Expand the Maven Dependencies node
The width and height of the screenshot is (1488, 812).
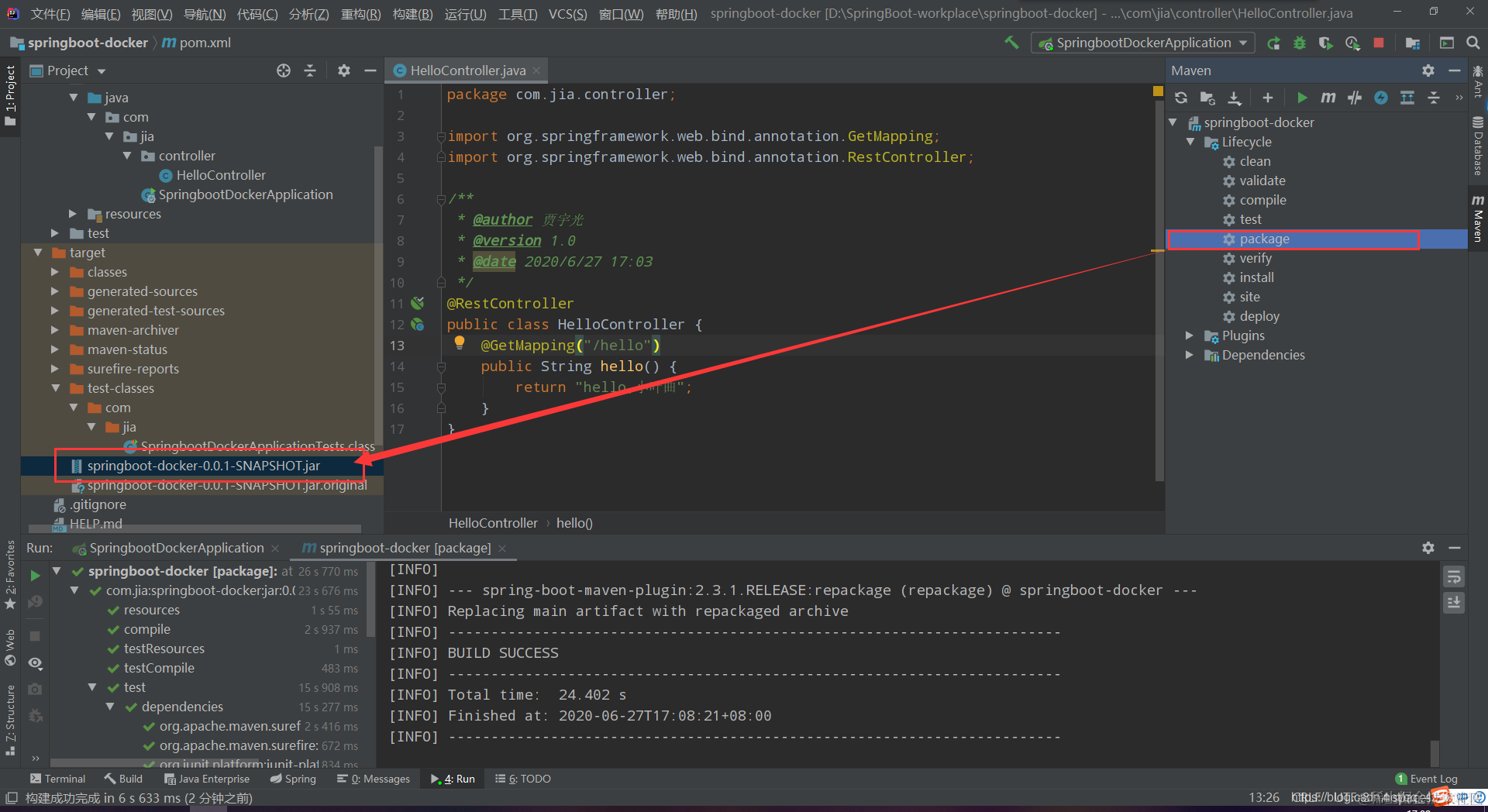tap(1190, 355)
